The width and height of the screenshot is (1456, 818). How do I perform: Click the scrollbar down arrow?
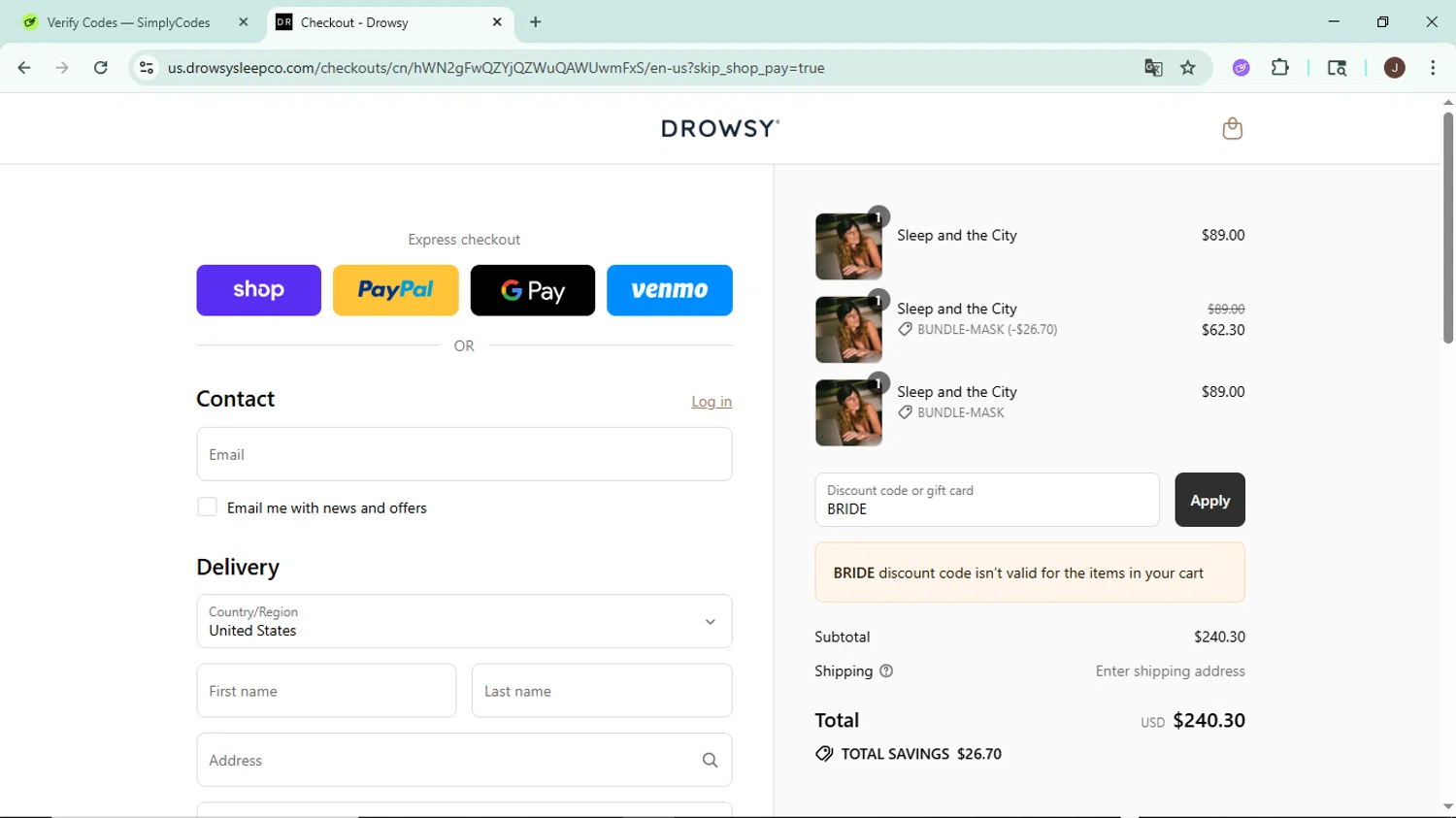(x=1447, y=807)
